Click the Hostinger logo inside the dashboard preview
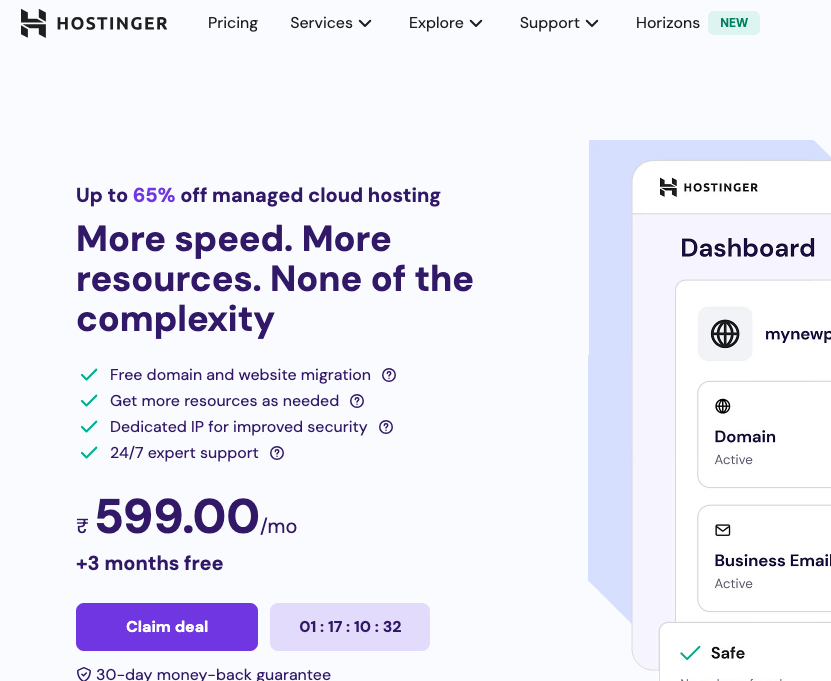 (x=709, y=187)
